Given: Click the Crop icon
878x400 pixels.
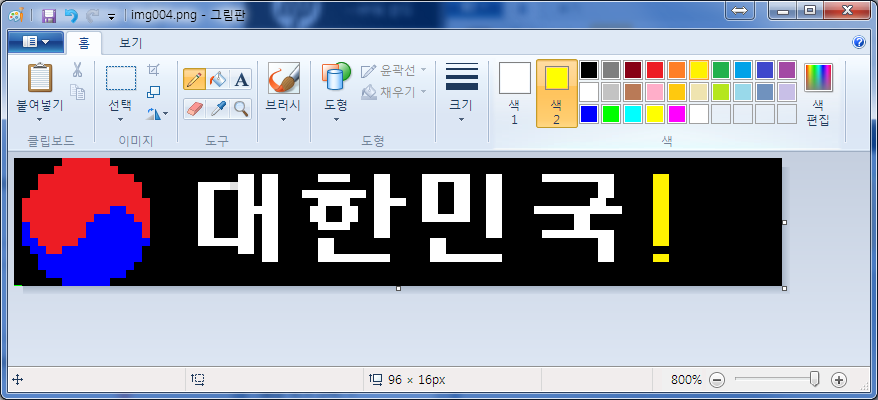Looking at the screenshot, I should [153, 70].
